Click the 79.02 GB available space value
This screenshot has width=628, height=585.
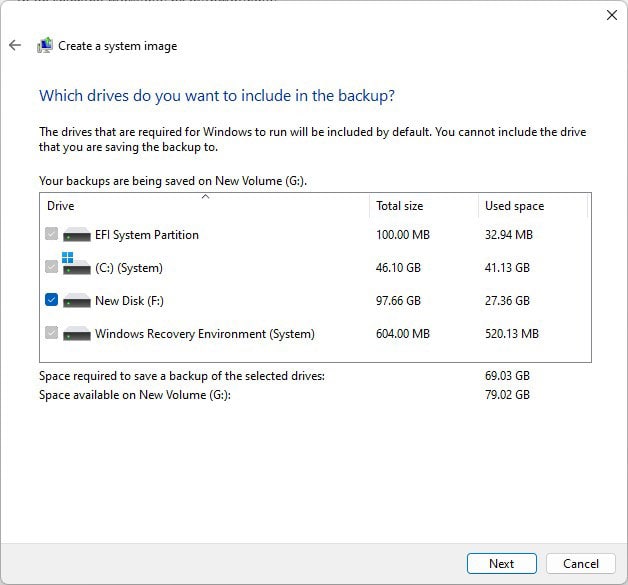pos(507,395)
